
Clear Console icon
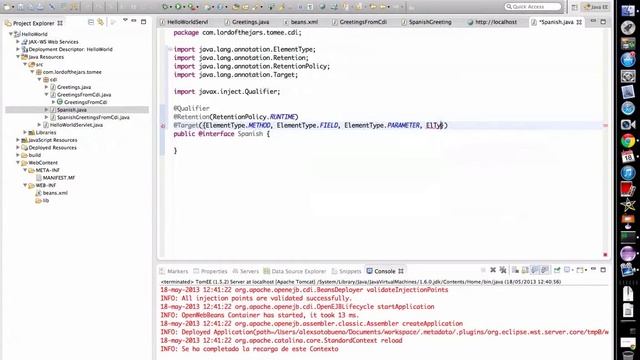pyautogui.click(x=515, y=270)
